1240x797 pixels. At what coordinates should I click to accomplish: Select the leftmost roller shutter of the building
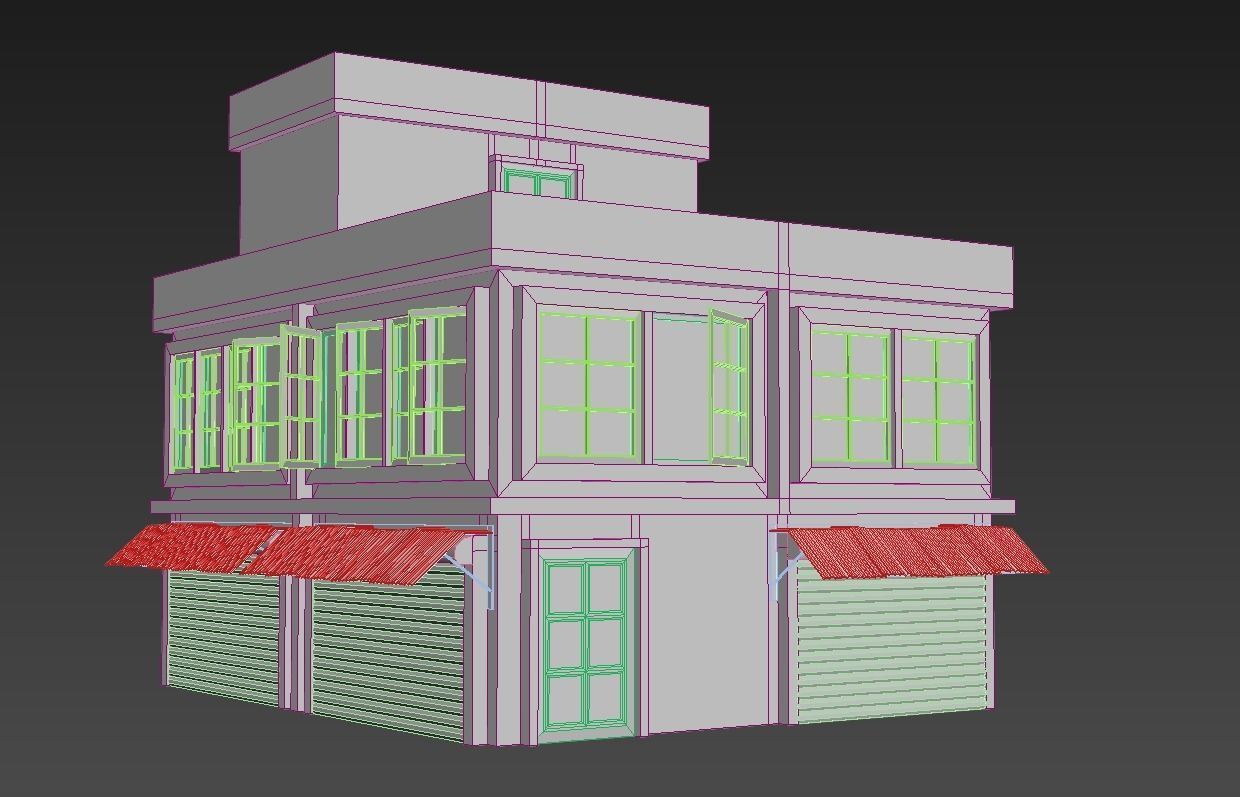(x=223, y=636)
